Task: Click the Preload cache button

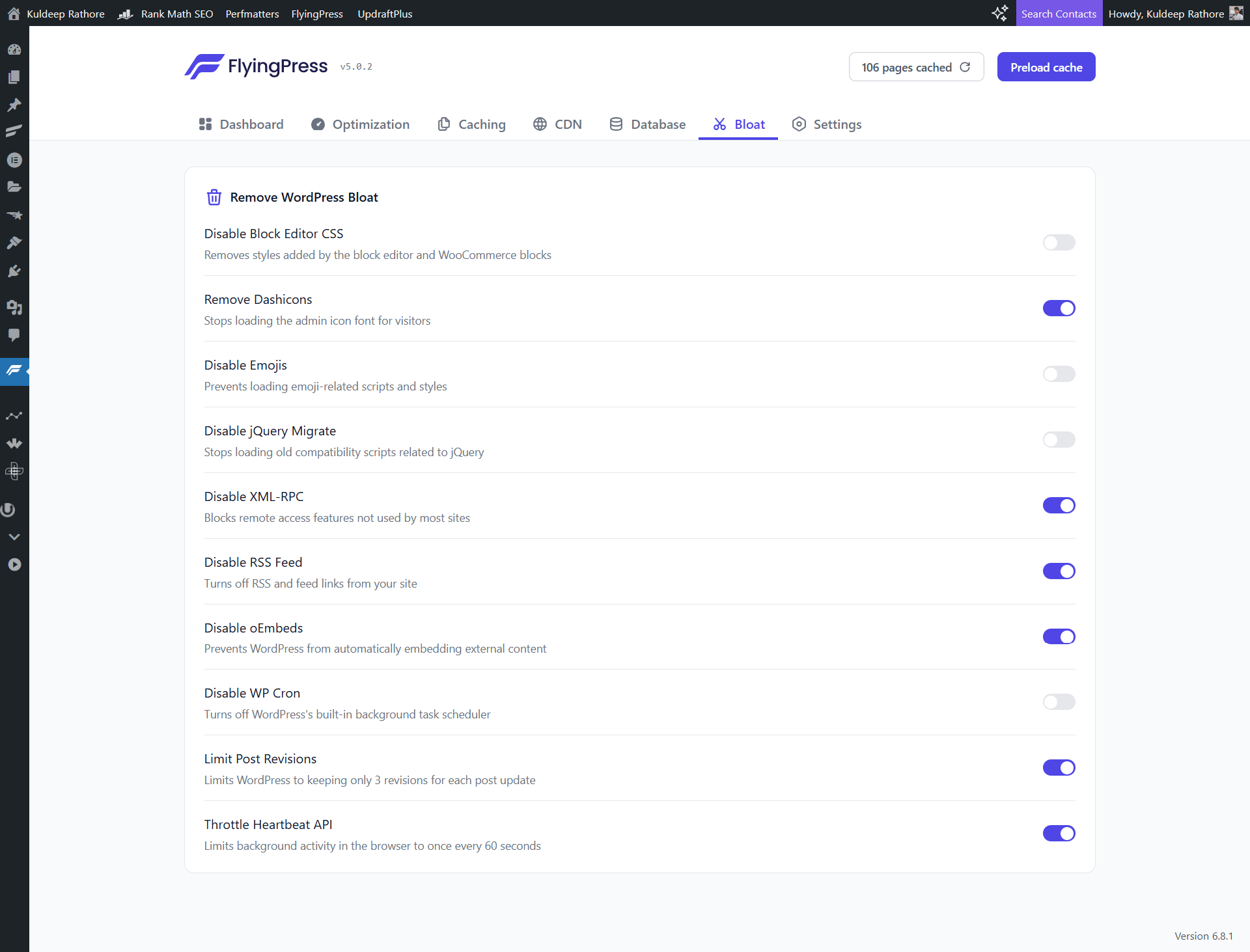Action: (1046, 67)
